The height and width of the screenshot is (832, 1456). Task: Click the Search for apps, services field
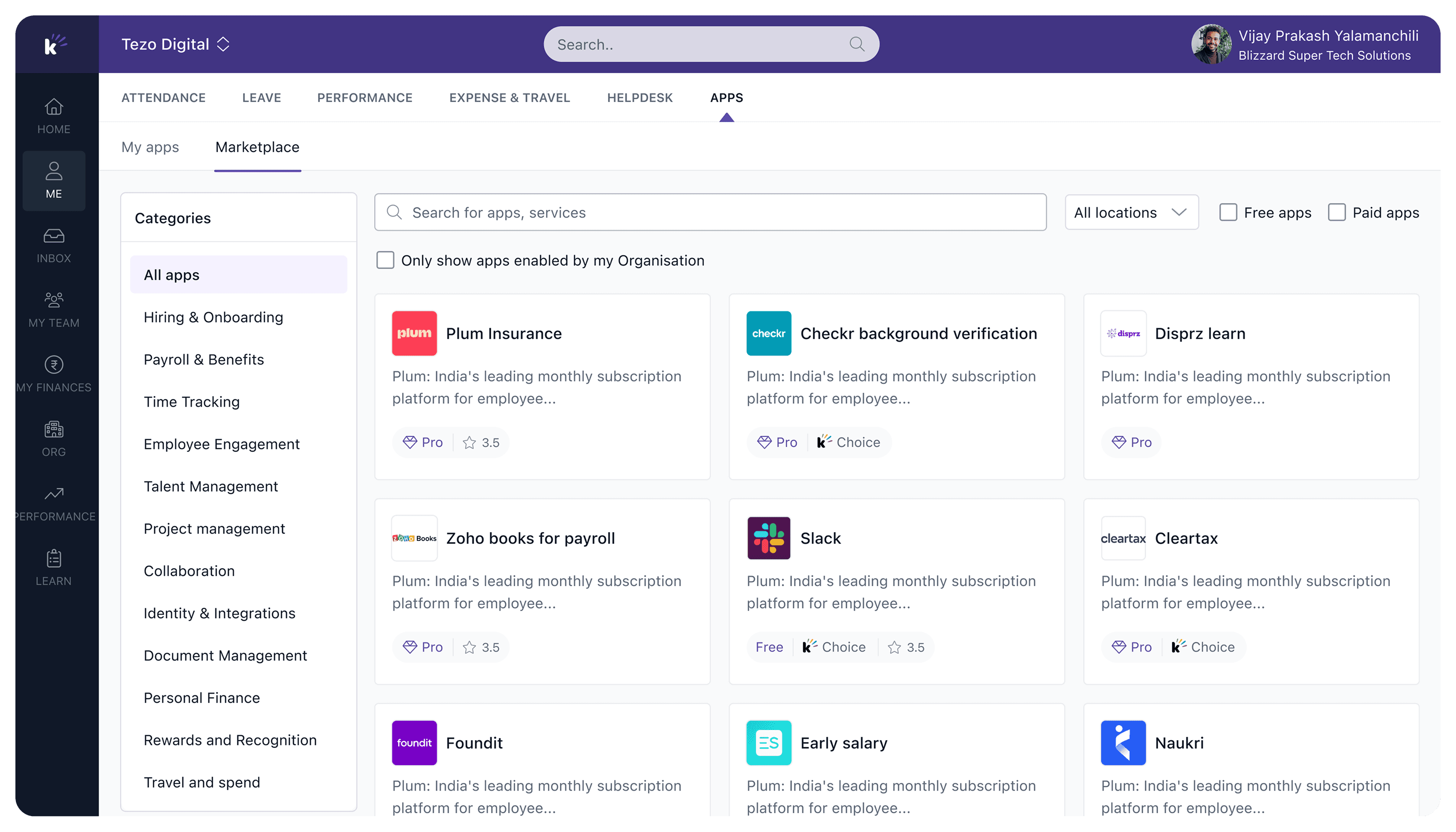710,213
